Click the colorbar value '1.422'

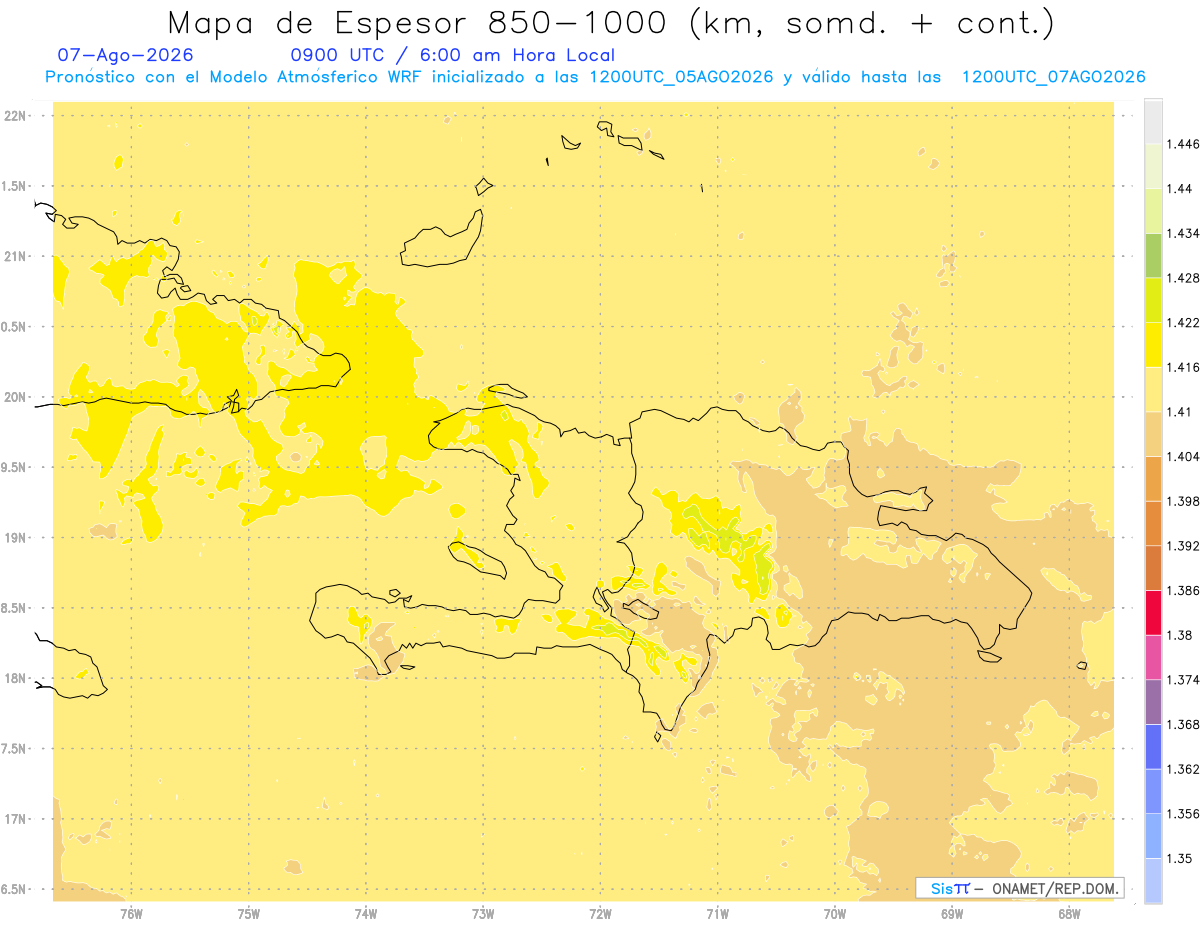click(x=1182, y=322)
